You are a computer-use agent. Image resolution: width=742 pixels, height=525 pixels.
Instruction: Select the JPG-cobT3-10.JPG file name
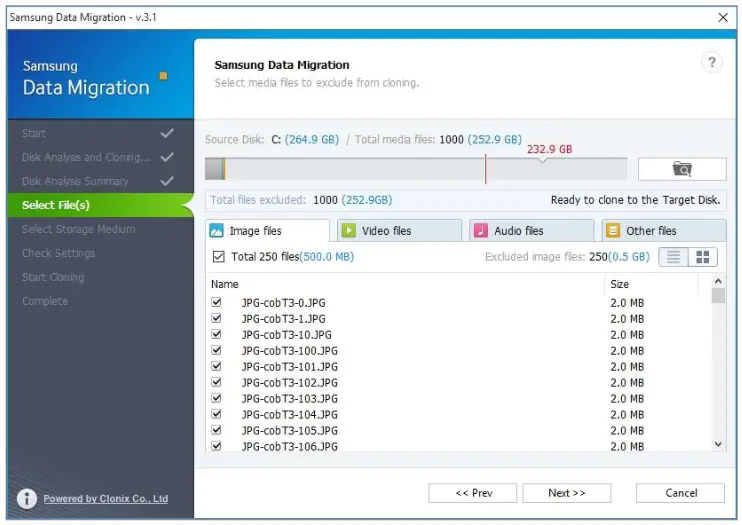pyautogui.click(x=287, y=335)
